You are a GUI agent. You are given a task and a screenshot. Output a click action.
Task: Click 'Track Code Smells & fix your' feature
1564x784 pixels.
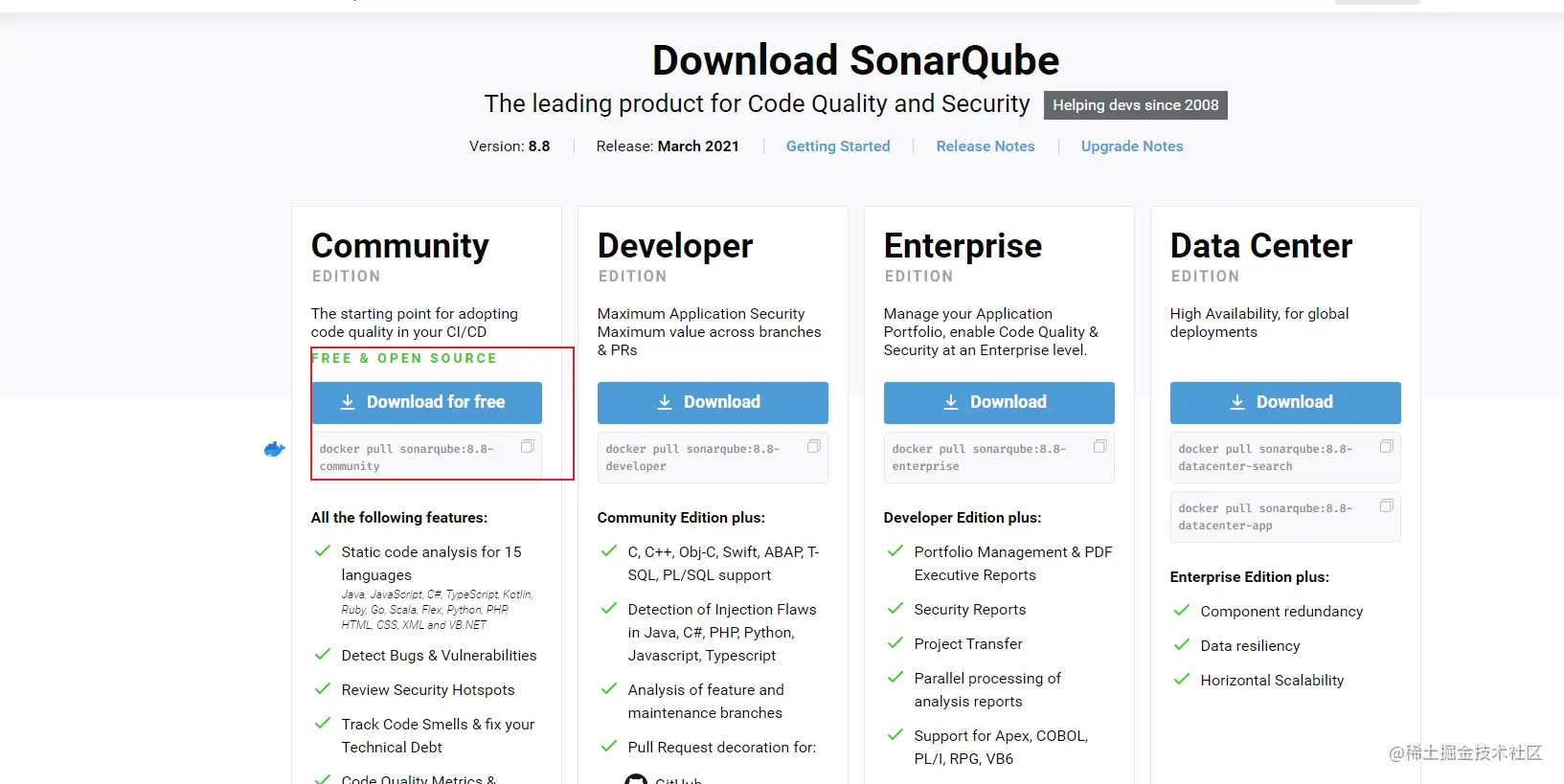tap(439, 736)
